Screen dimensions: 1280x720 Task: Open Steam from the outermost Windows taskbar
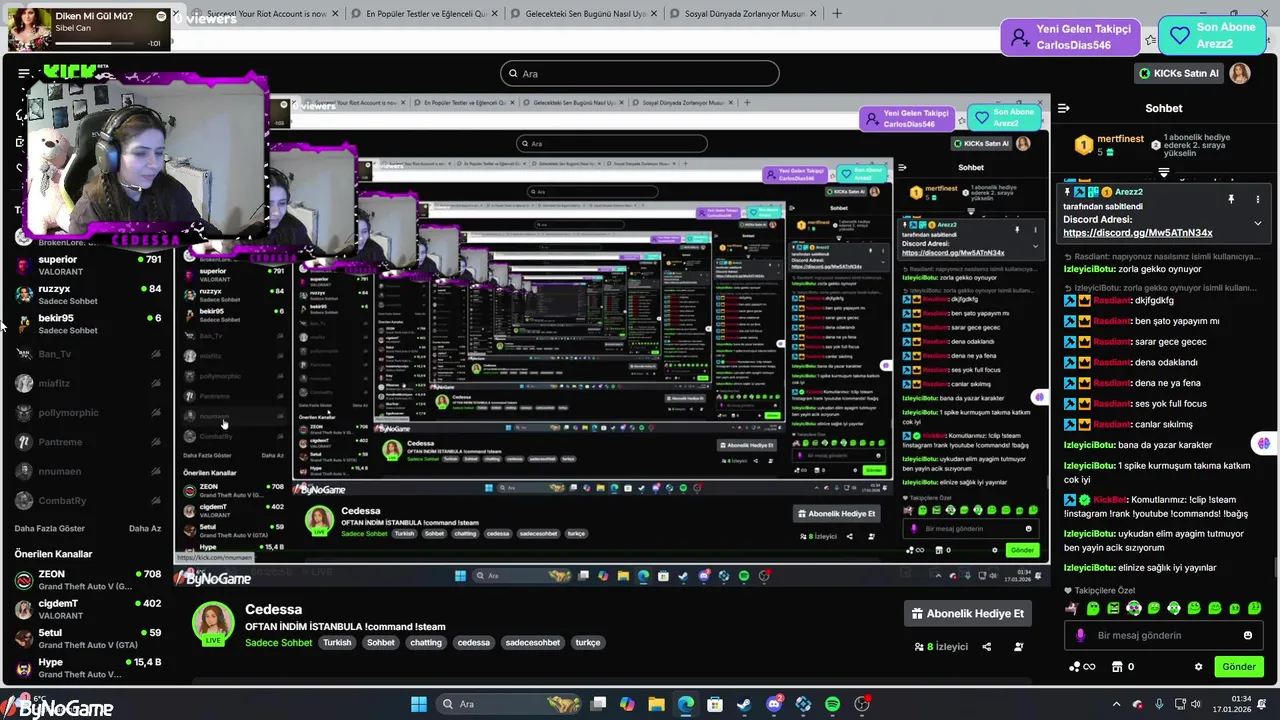(744, 704)
